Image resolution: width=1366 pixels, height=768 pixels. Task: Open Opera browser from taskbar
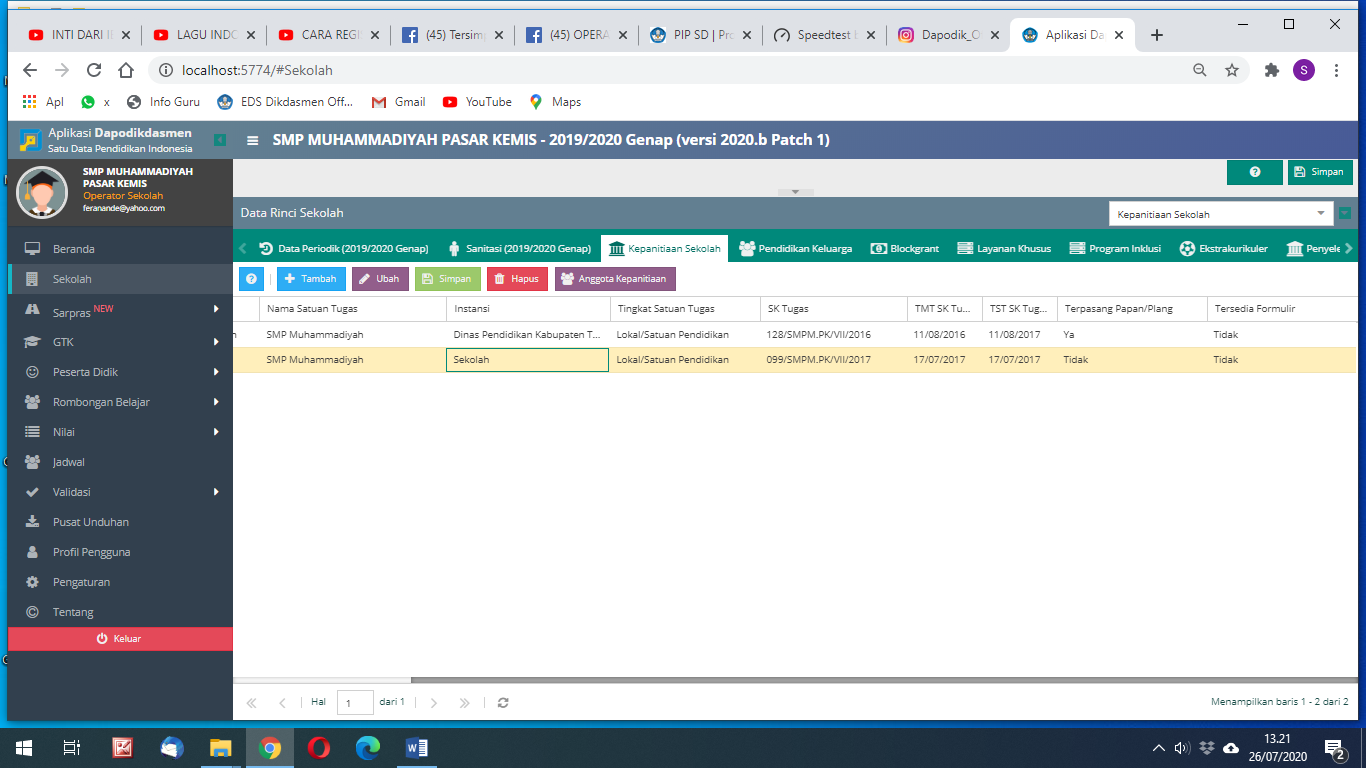coord(319,748)
